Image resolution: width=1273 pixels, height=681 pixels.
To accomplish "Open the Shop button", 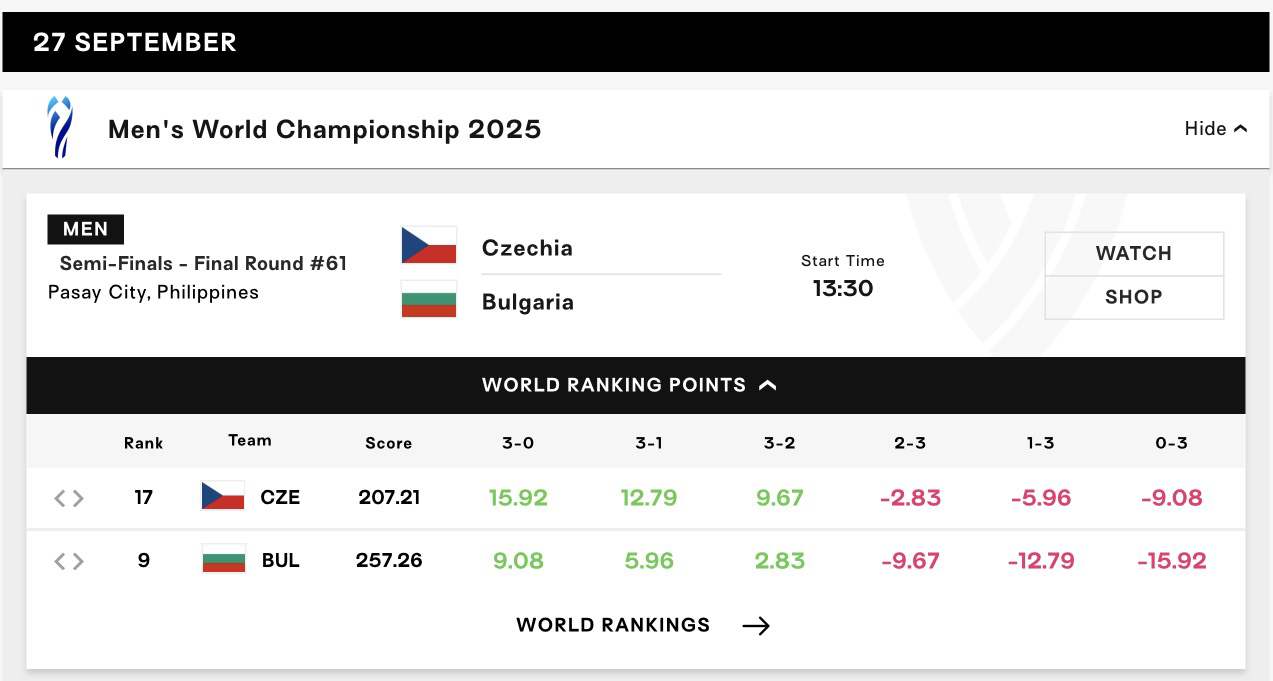I will click(1134, 298).
